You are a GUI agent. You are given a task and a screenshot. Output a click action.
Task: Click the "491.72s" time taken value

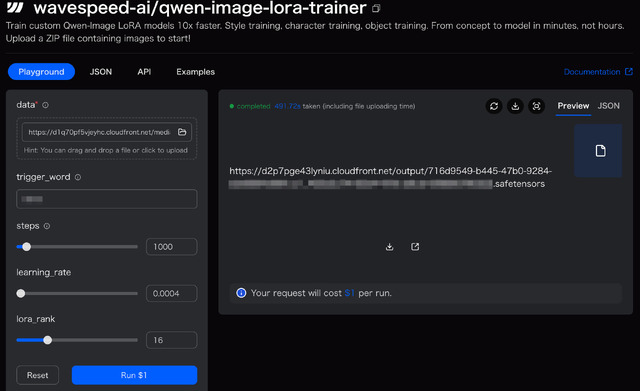(287, 106)
